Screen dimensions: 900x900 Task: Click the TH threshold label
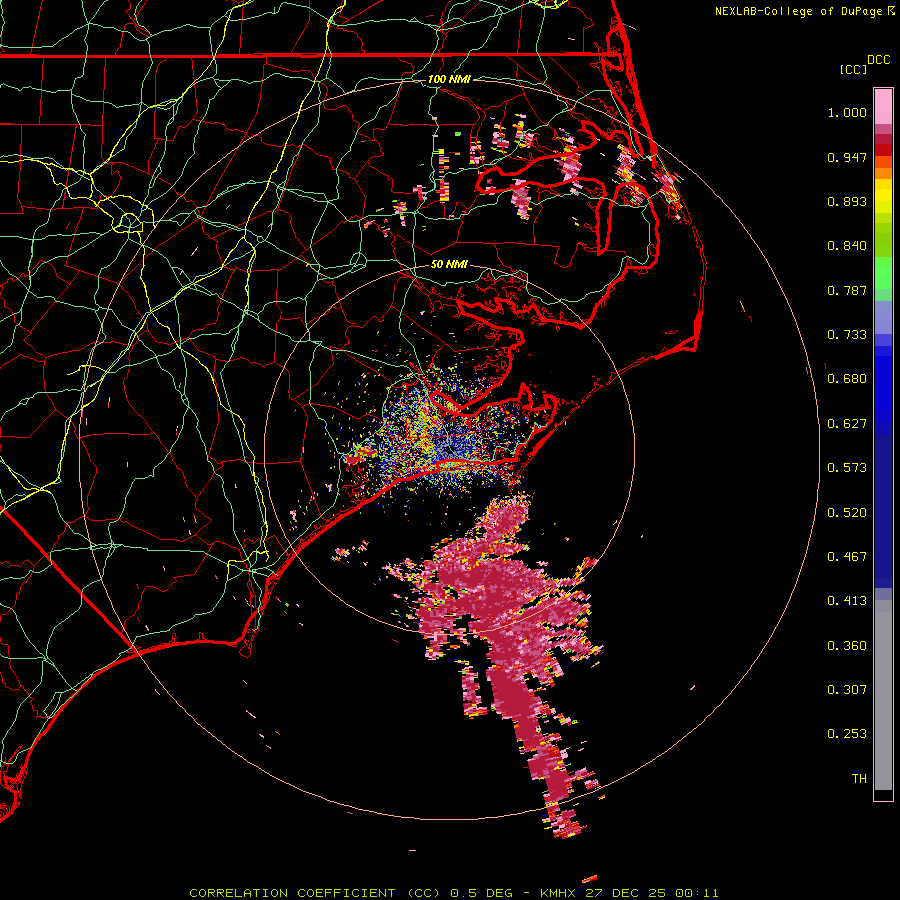(x=859, y=779)
